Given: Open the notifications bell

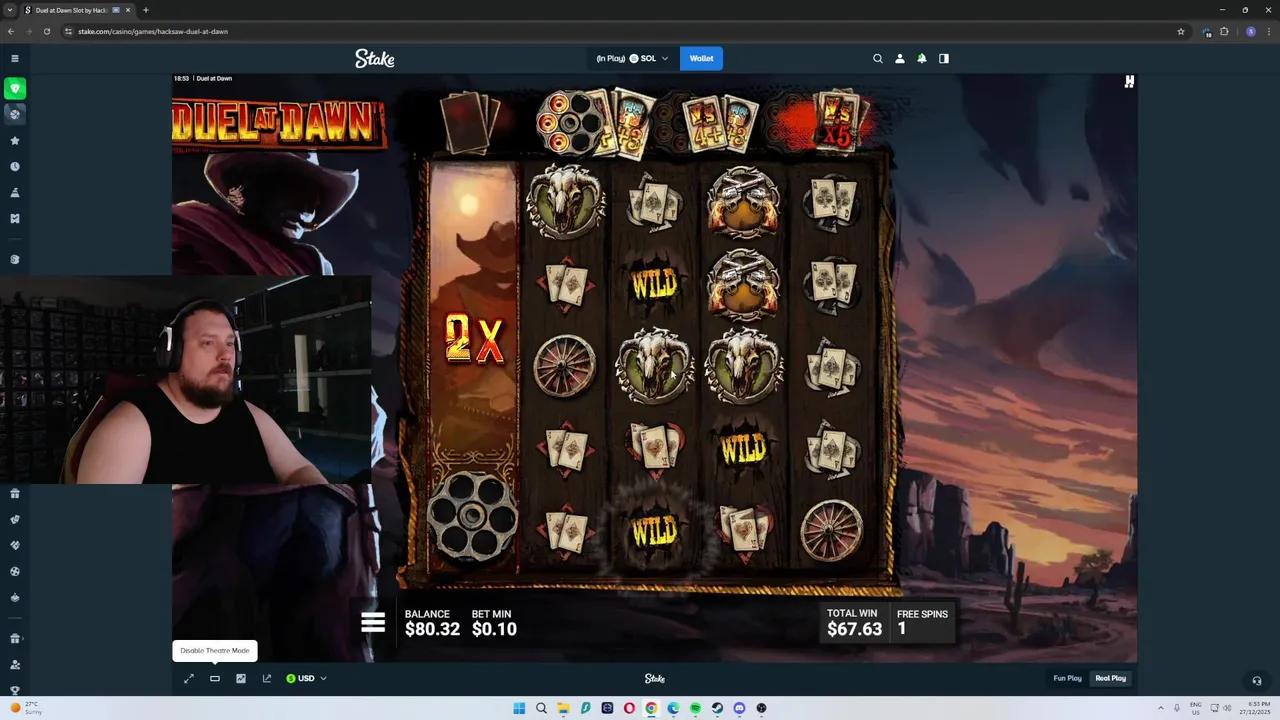Looking at the screenshot, I should pyautogui.click(x=921, y=58).
